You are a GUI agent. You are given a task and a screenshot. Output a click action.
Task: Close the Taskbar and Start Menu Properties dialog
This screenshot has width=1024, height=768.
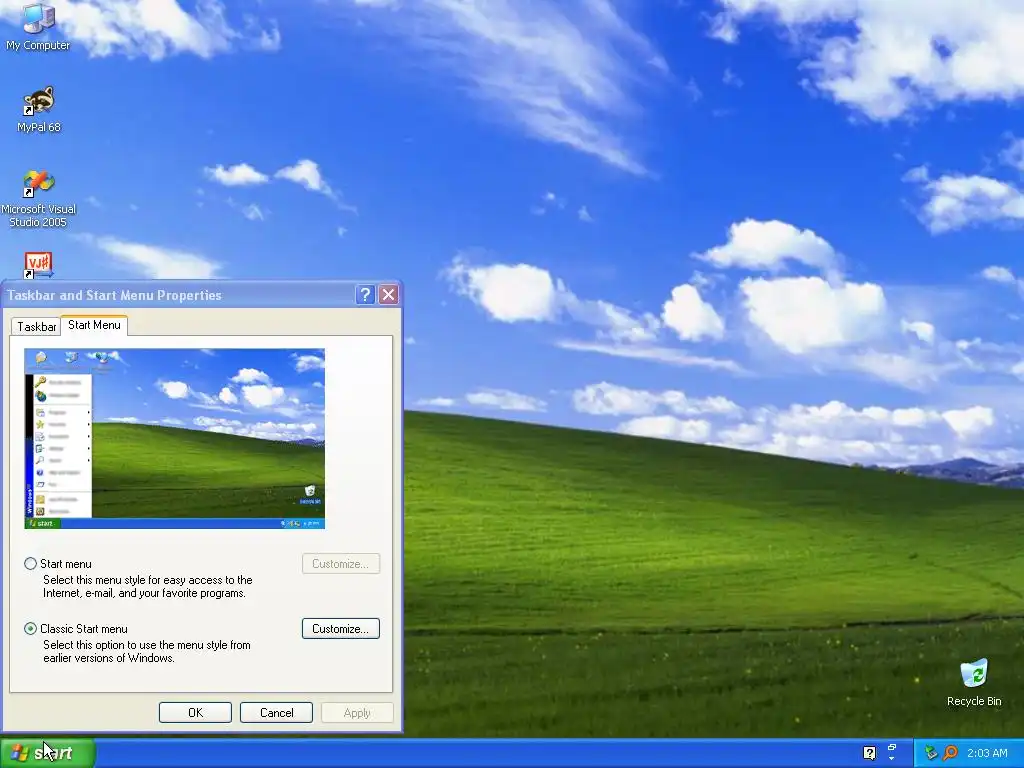pos(389,295)
